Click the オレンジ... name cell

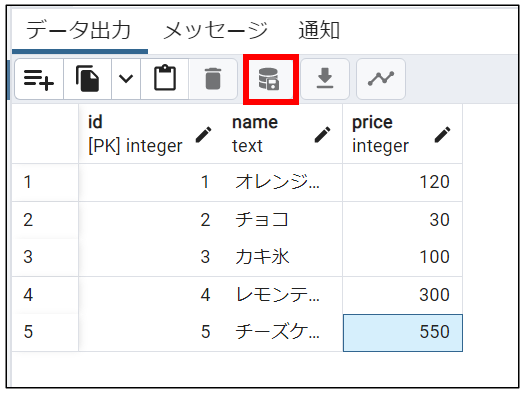[x=282, y=182]
